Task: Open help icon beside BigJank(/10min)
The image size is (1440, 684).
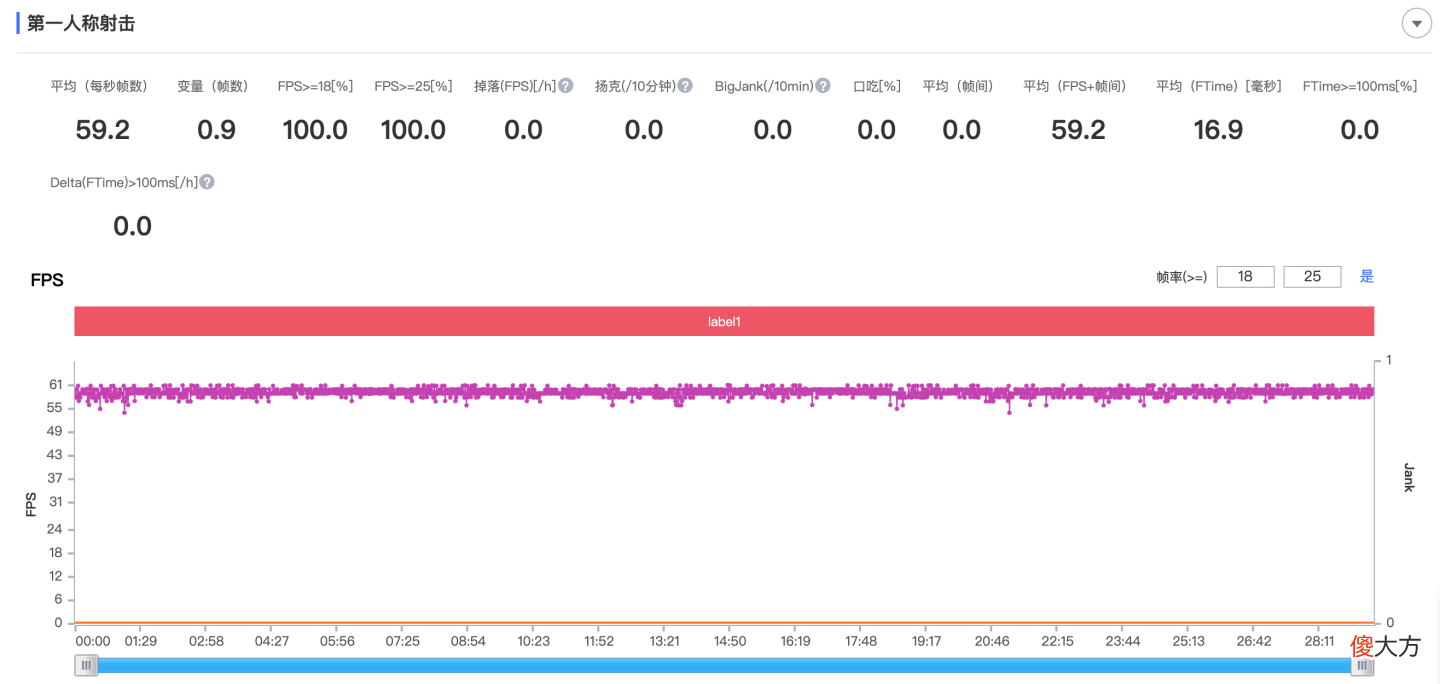Action: point(823,86)
